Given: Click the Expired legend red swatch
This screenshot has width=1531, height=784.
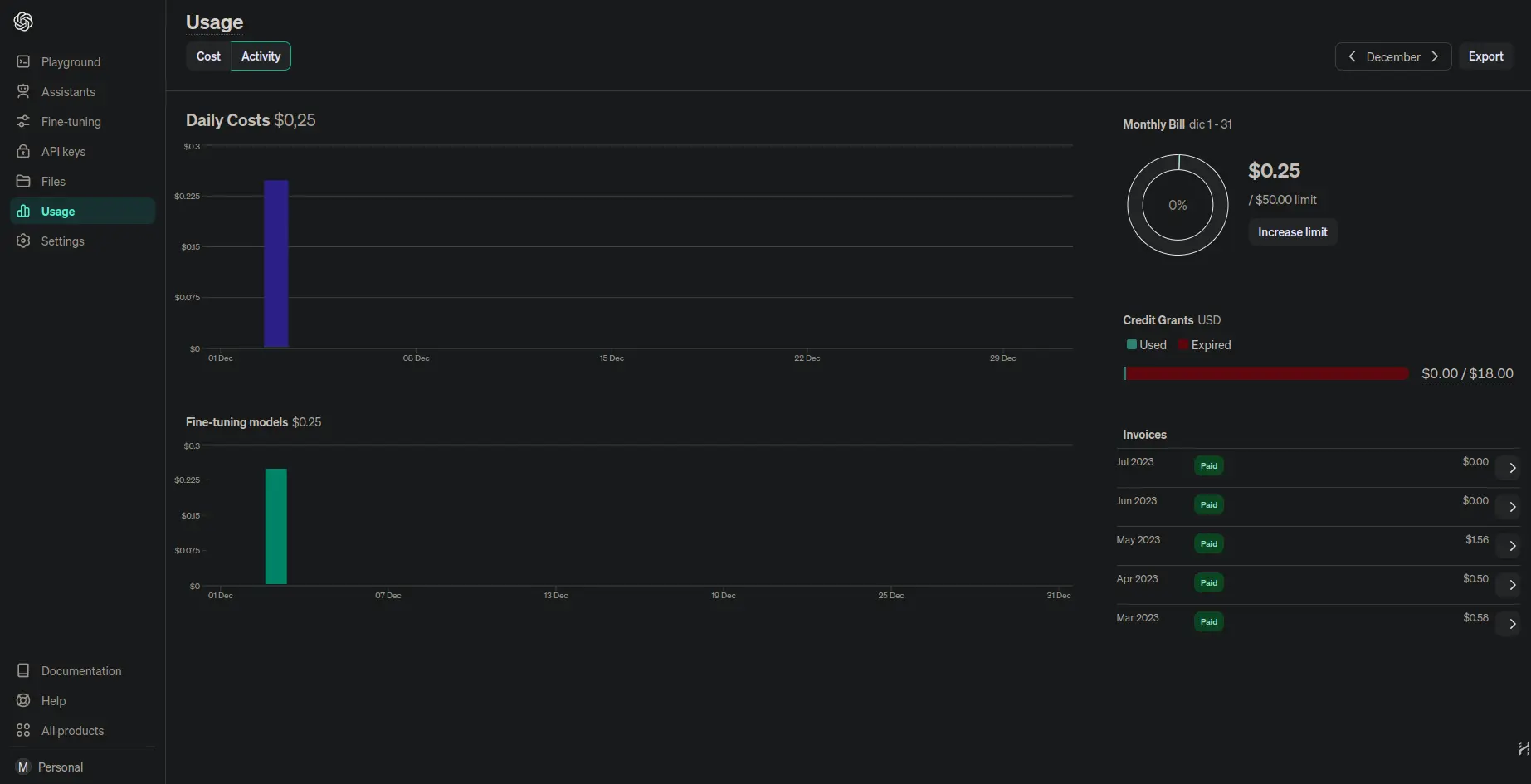Looking at the screenshot, I should (1183, 345).
